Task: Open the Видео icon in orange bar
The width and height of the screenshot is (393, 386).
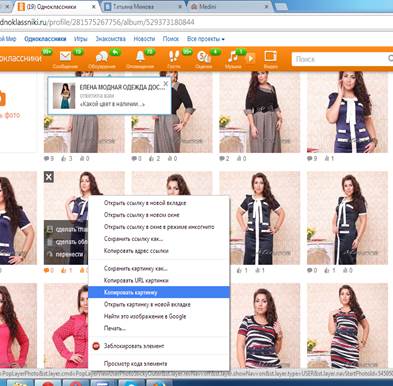Action: tap(270, 56)
